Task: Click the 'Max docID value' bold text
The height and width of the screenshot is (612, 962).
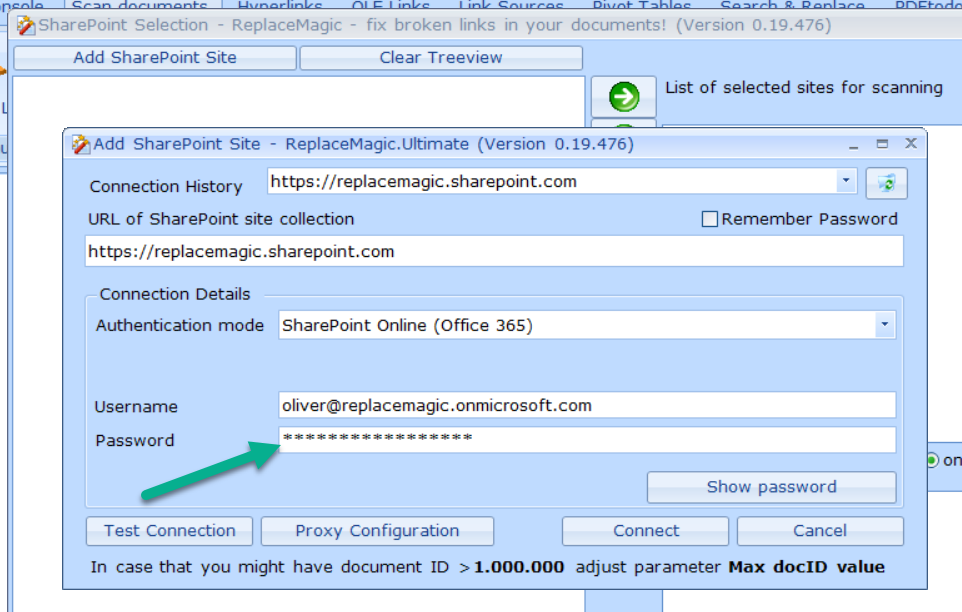Action: pyautogui.click(x=806, y=567)
